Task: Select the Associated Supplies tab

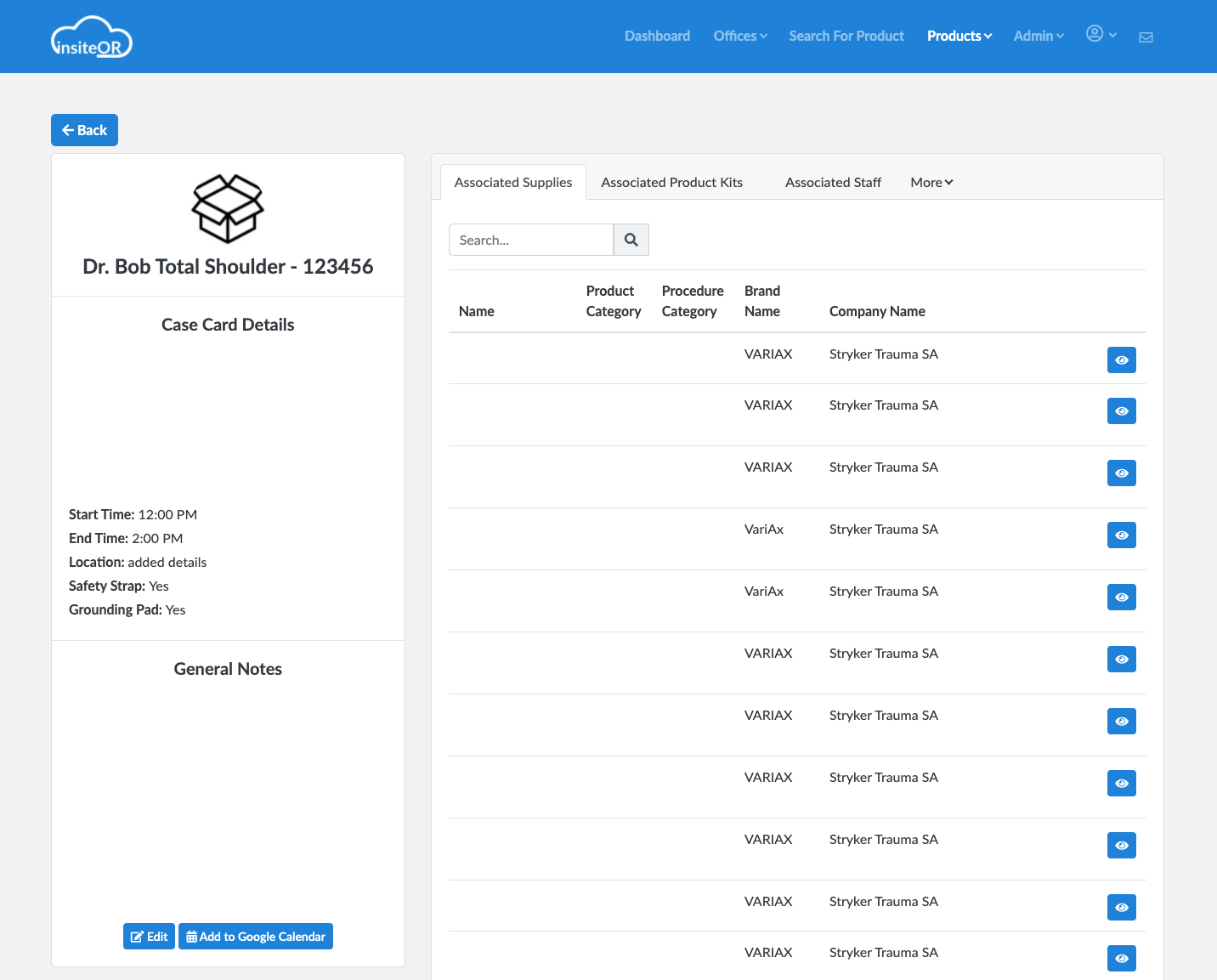Action: point(513,182)
